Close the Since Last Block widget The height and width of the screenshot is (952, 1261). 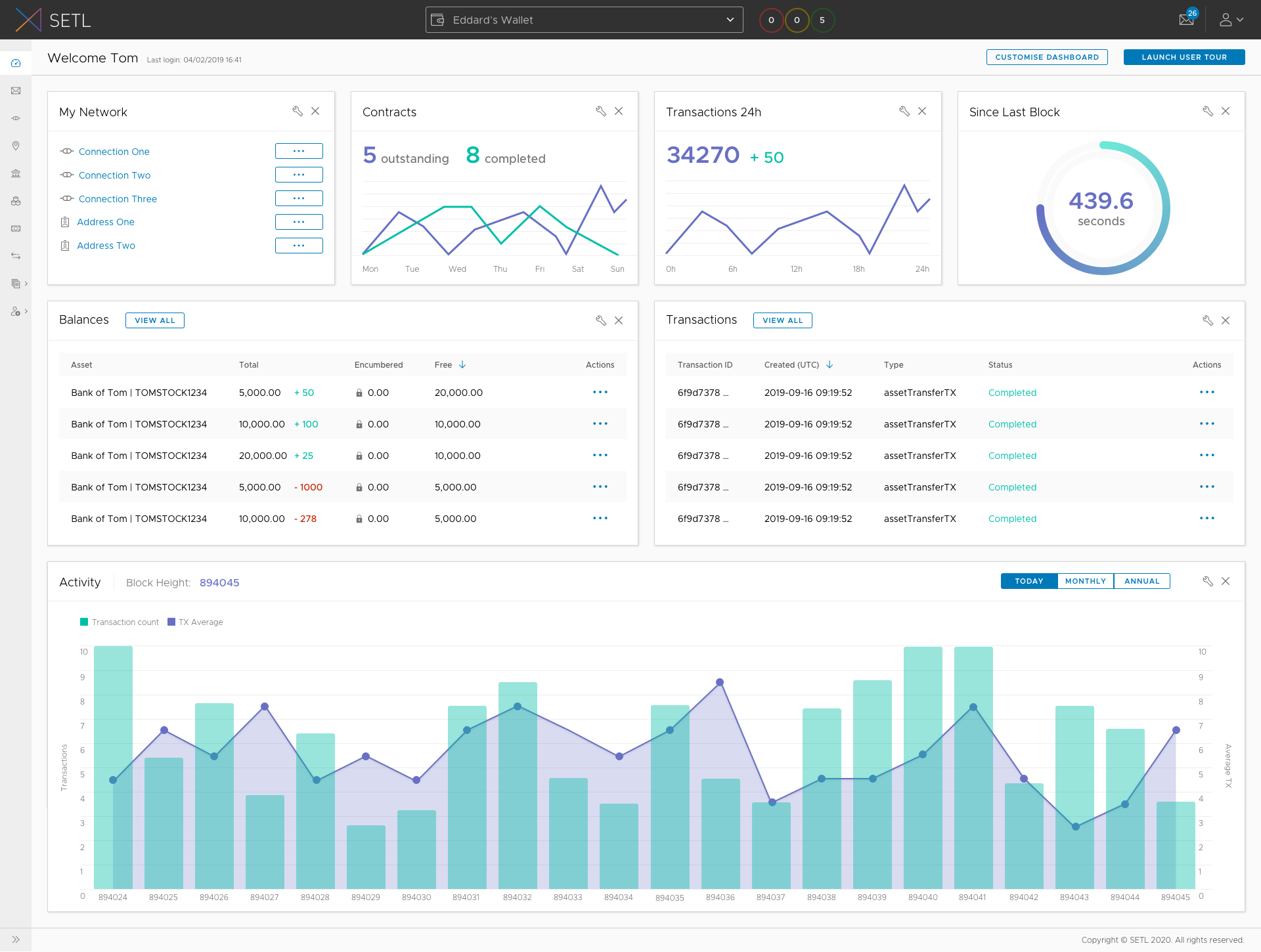tap(1226, 111)
